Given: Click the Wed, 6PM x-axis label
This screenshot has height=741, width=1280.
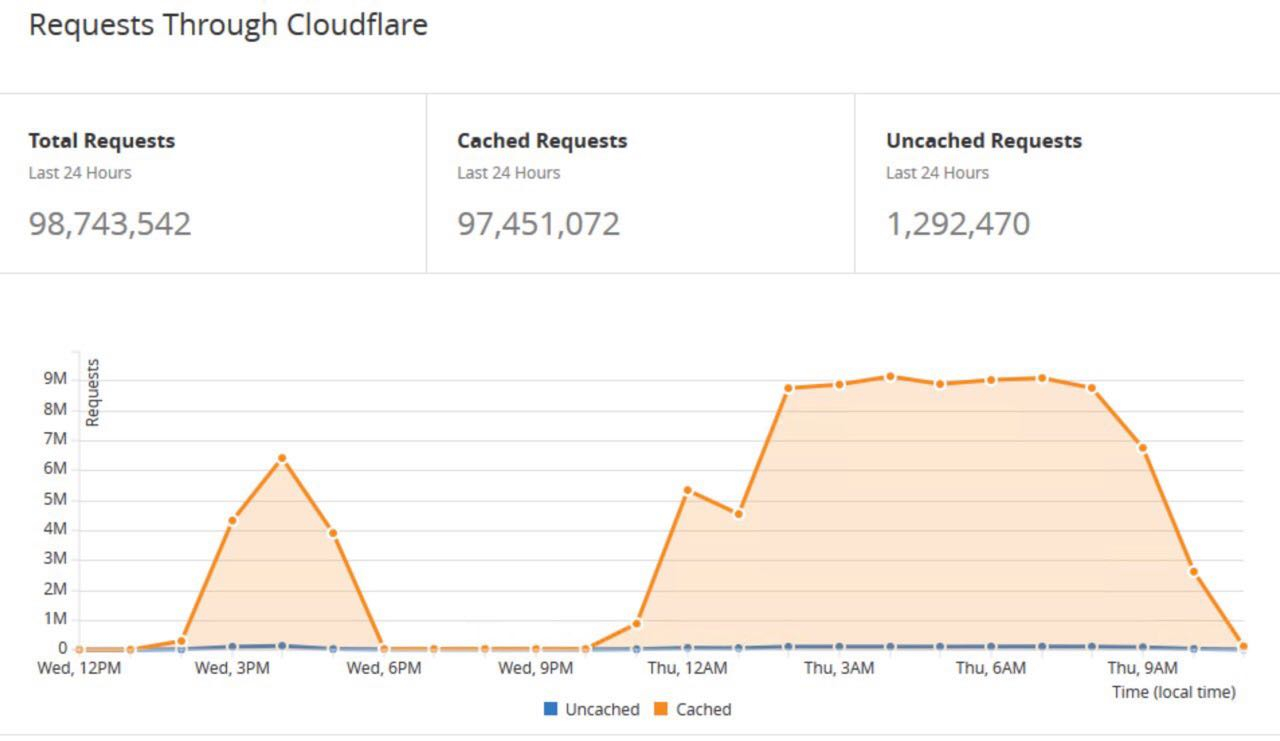Looking at the screenshot, I should point(384,668).
